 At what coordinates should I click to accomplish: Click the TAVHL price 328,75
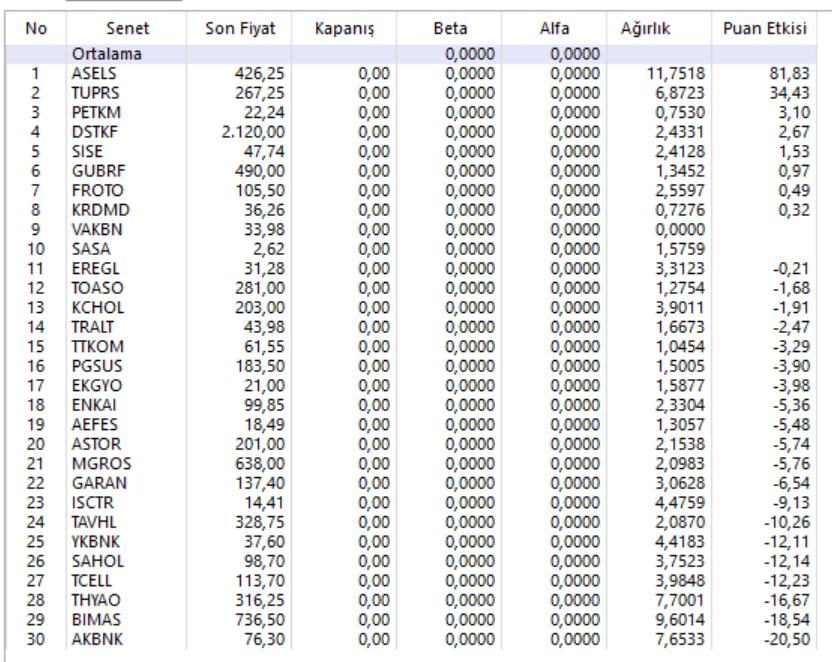point(259,522)
